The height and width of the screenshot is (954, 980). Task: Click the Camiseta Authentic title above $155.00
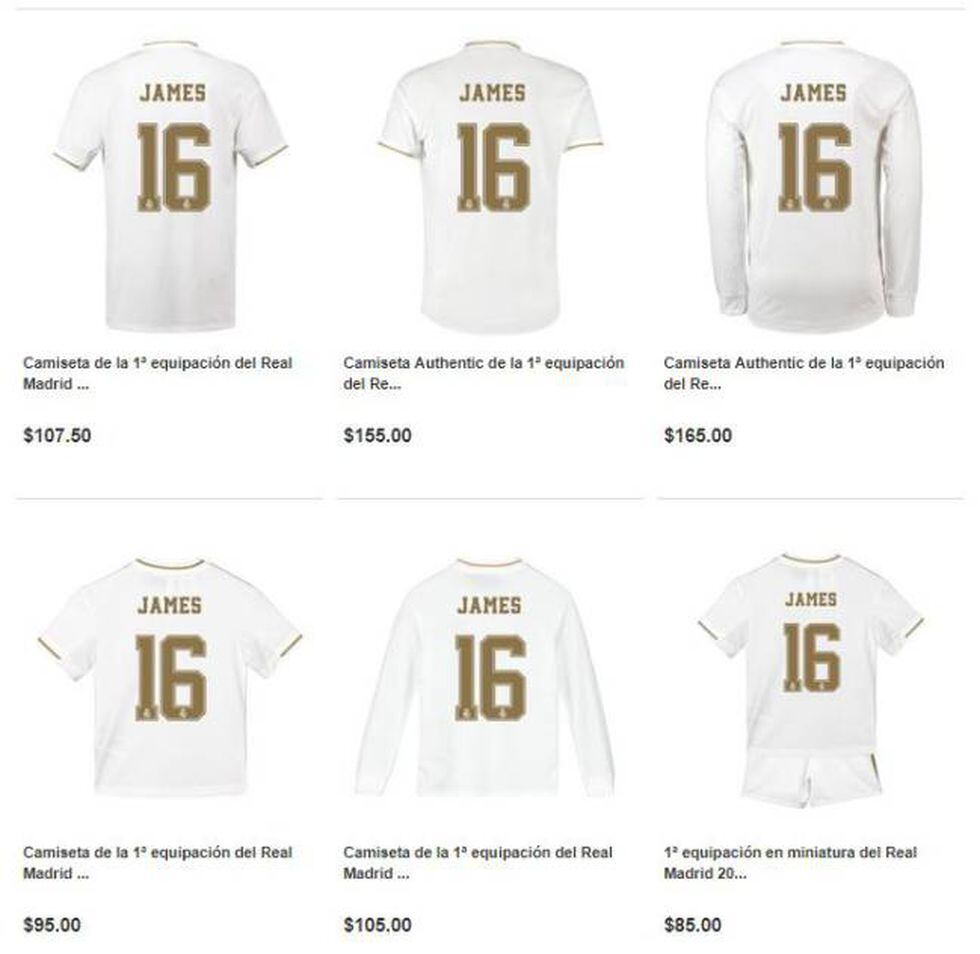484,373
